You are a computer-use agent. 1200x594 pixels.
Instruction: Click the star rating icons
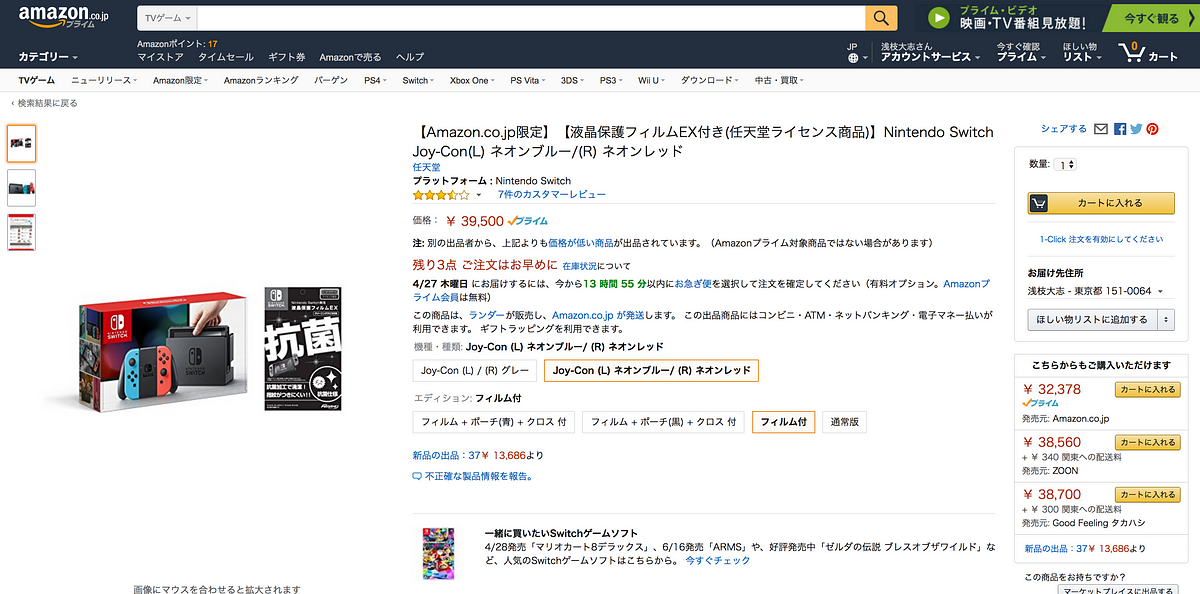tap(441, 195)
